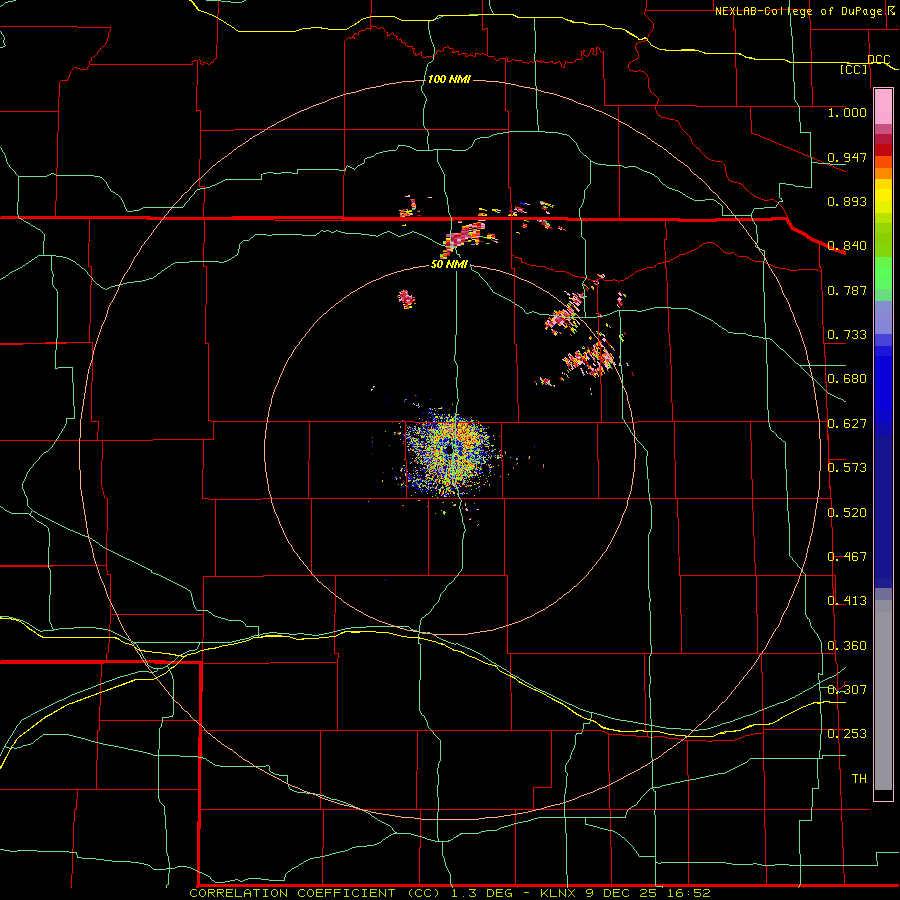This screenshot has width=900, height=900.
Task: Click the KLNX radar site center clutter
Action: point(451,450)
